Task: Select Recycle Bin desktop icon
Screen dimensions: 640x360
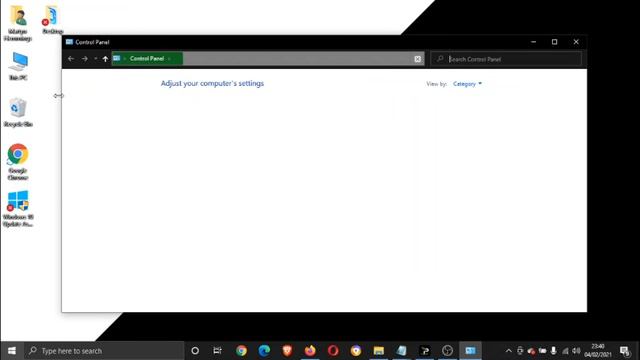Action: (x=18, y=112)
